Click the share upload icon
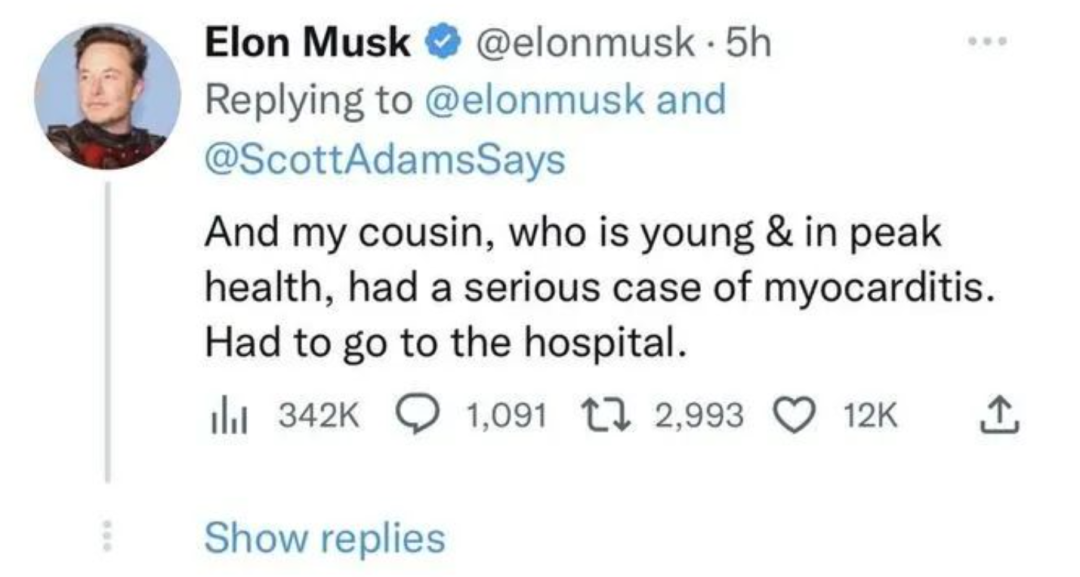 pos(1001,413)
